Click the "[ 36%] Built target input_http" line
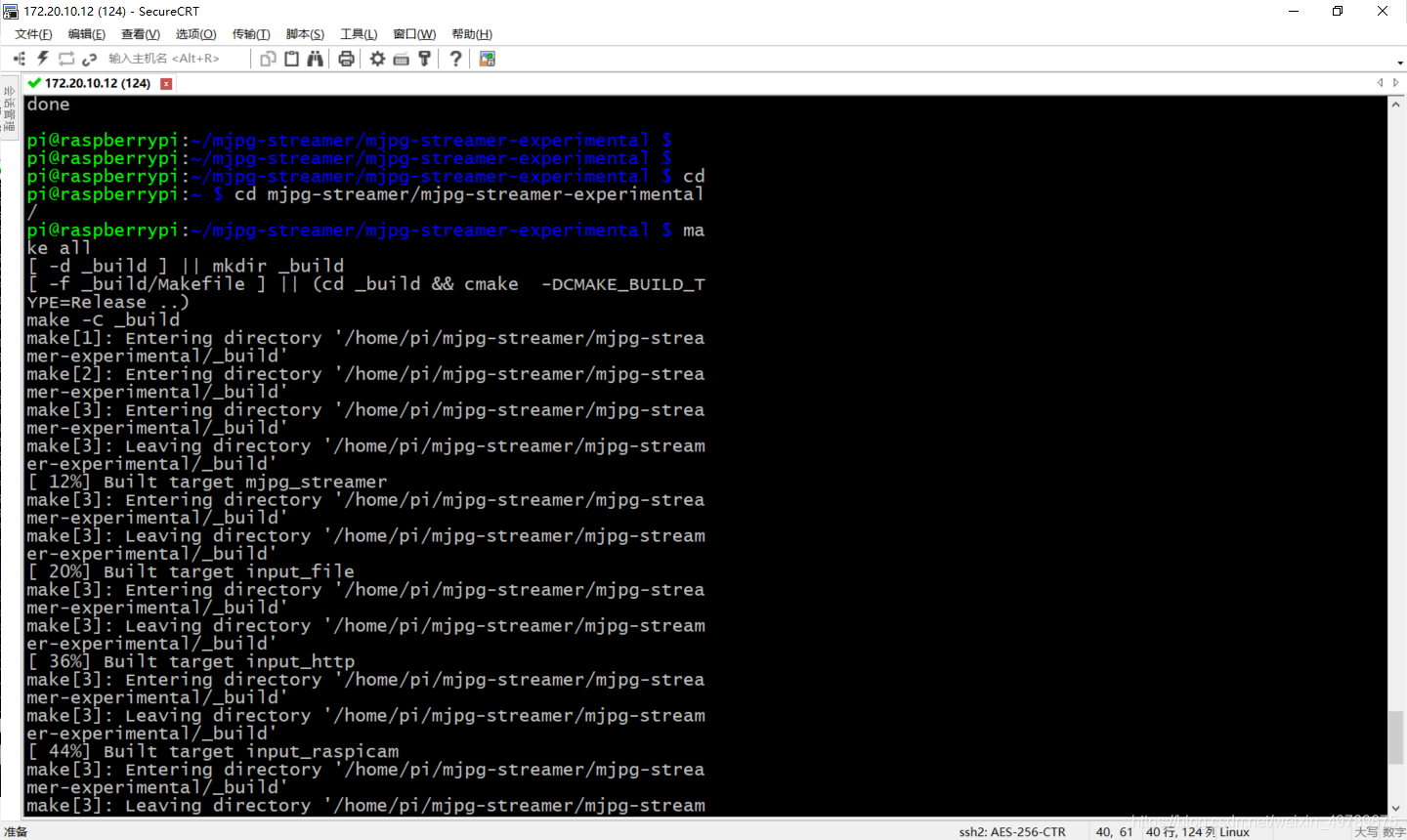Screen dimensions: 1407x840 pos(191,662)
